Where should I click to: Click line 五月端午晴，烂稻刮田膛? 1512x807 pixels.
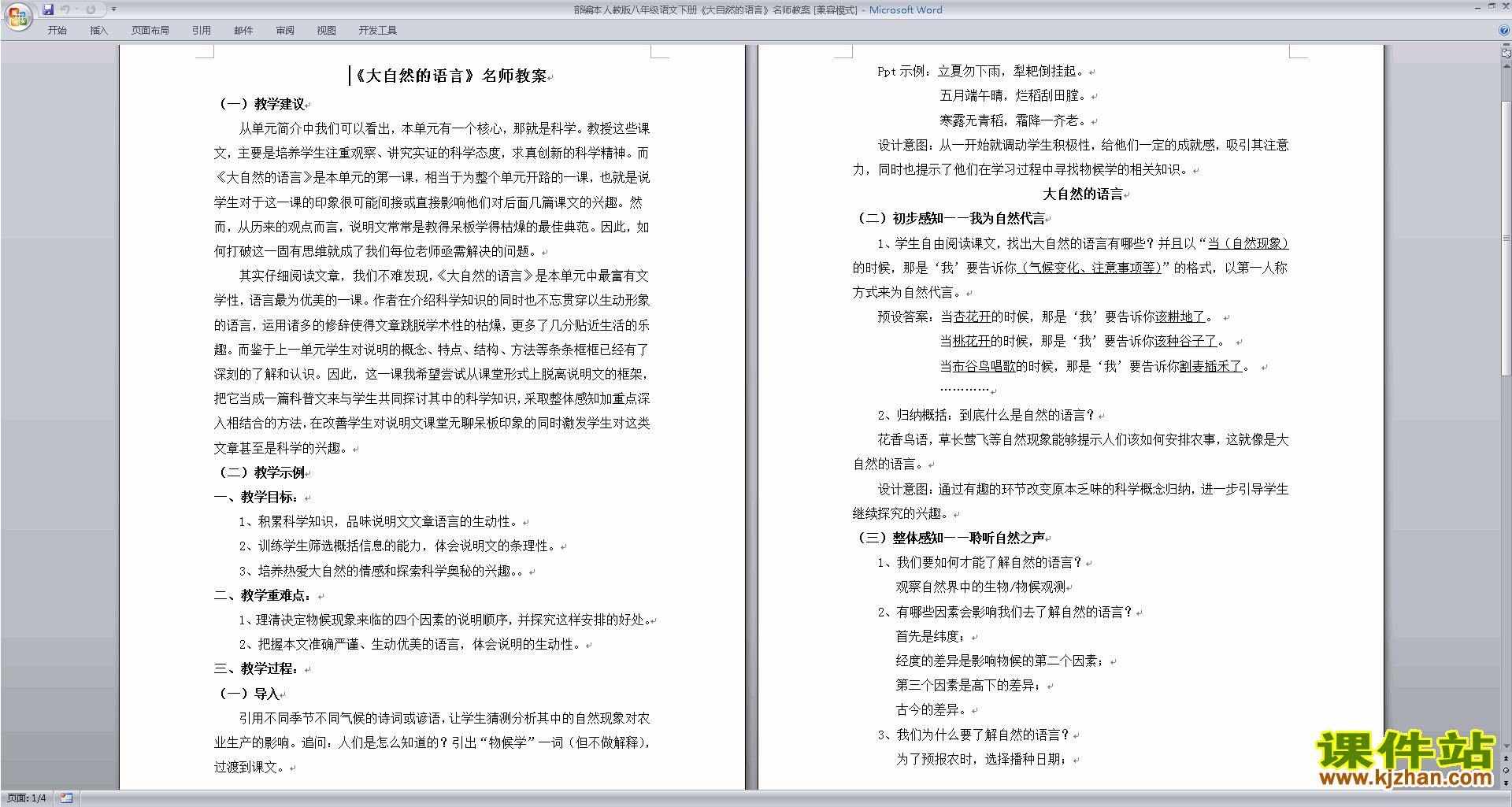(1014, 95)
